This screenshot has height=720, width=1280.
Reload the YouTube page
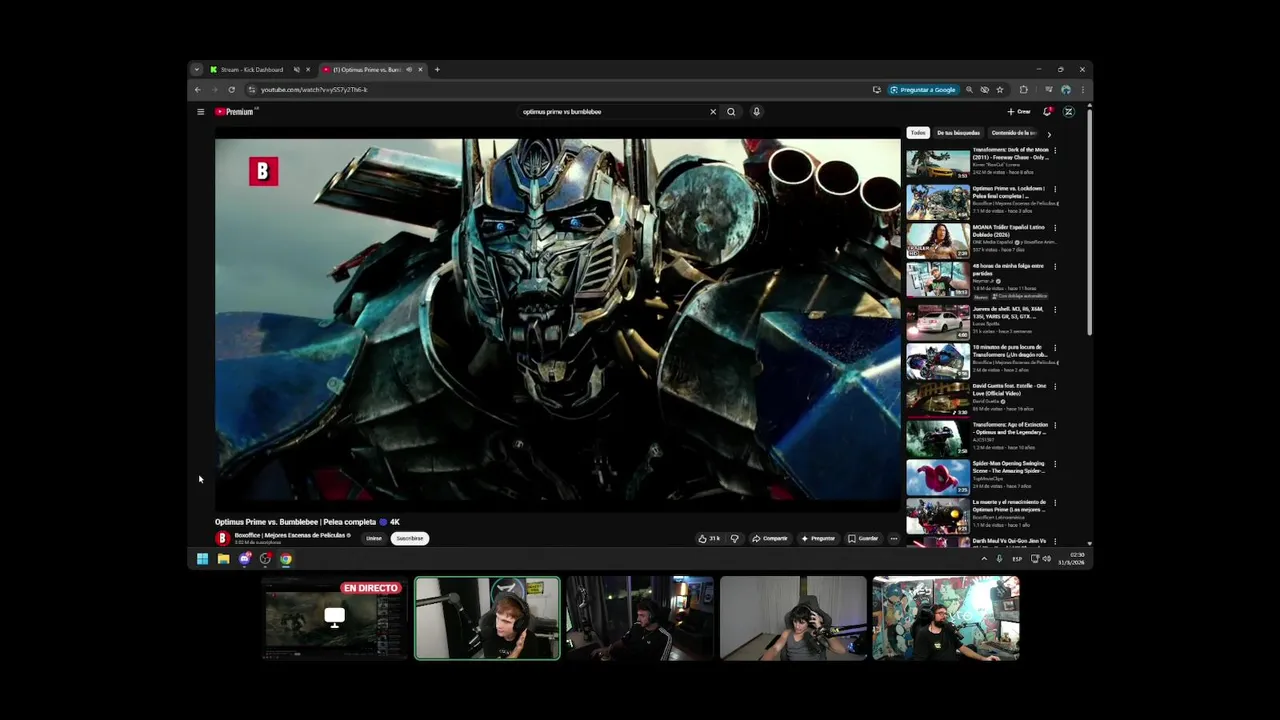tap(231, 90)
